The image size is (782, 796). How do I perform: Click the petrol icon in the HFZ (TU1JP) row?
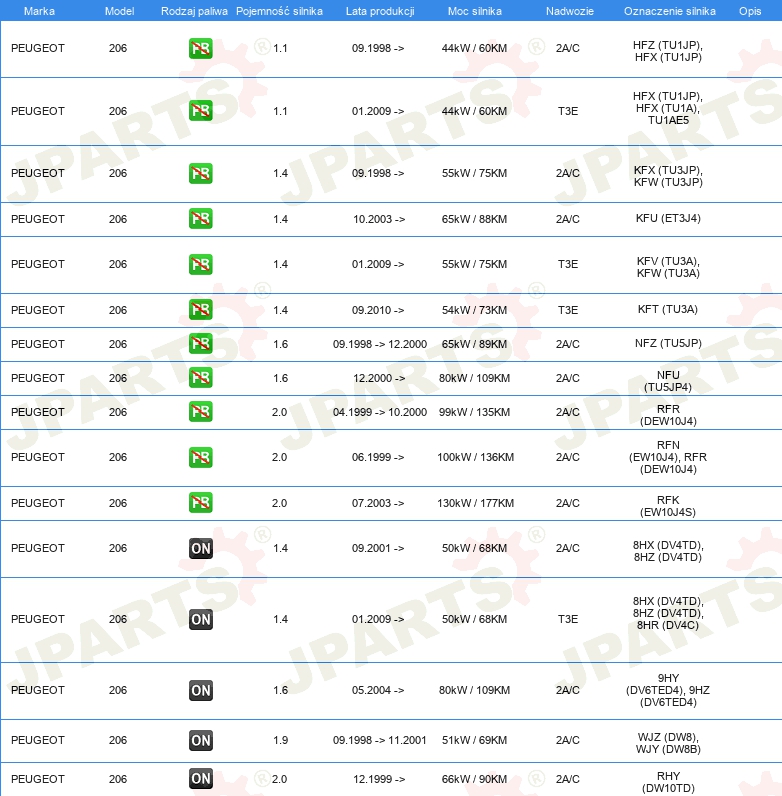point(201,49)
